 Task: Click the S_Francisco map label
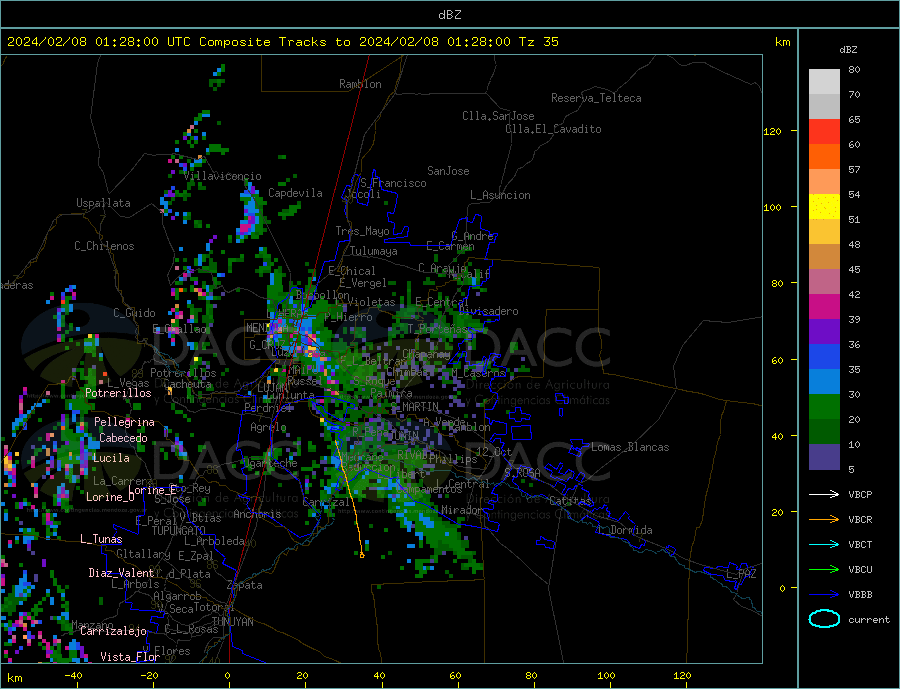click(393, 183)
